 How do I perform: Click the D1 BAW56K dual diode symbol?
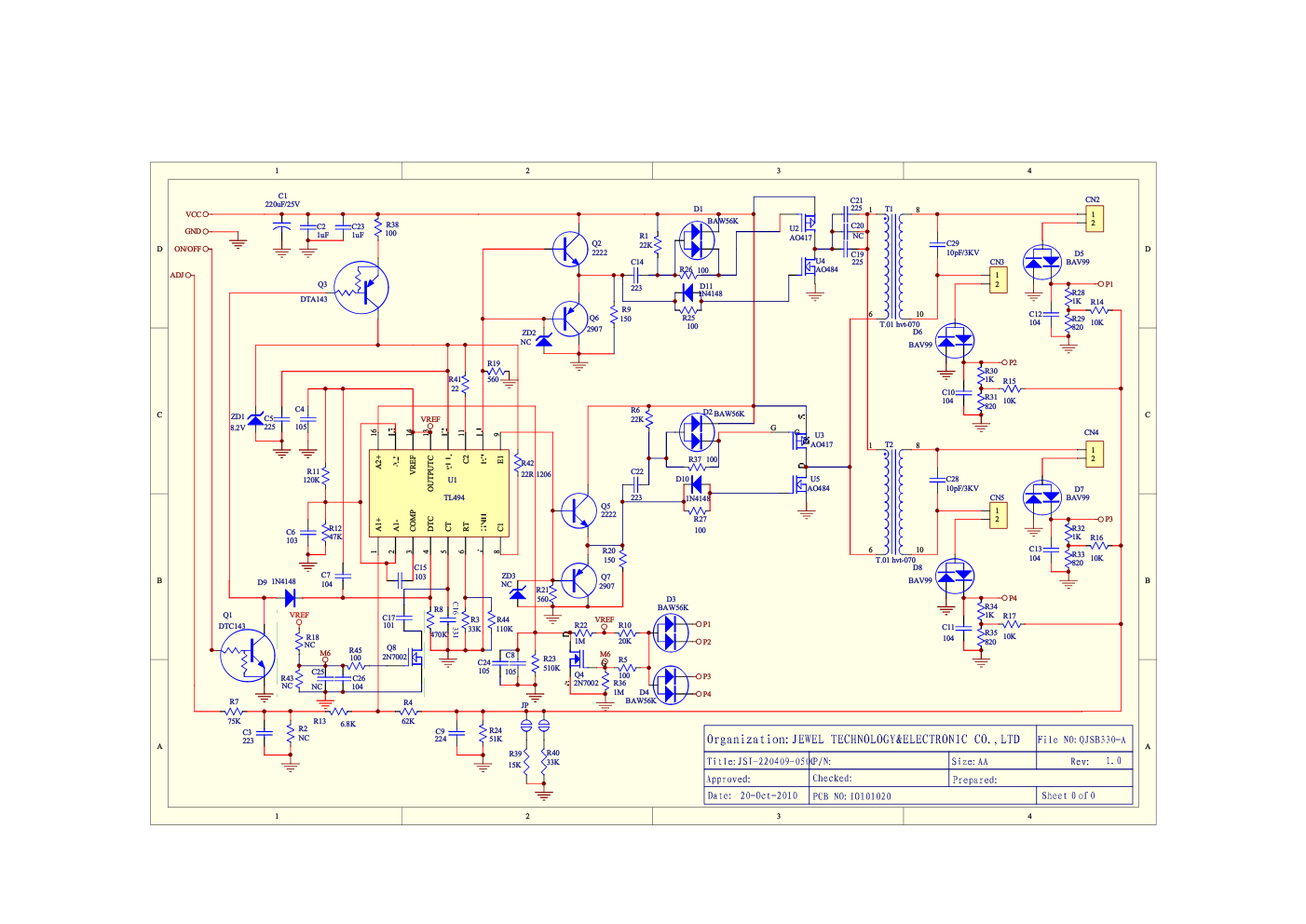697,240
